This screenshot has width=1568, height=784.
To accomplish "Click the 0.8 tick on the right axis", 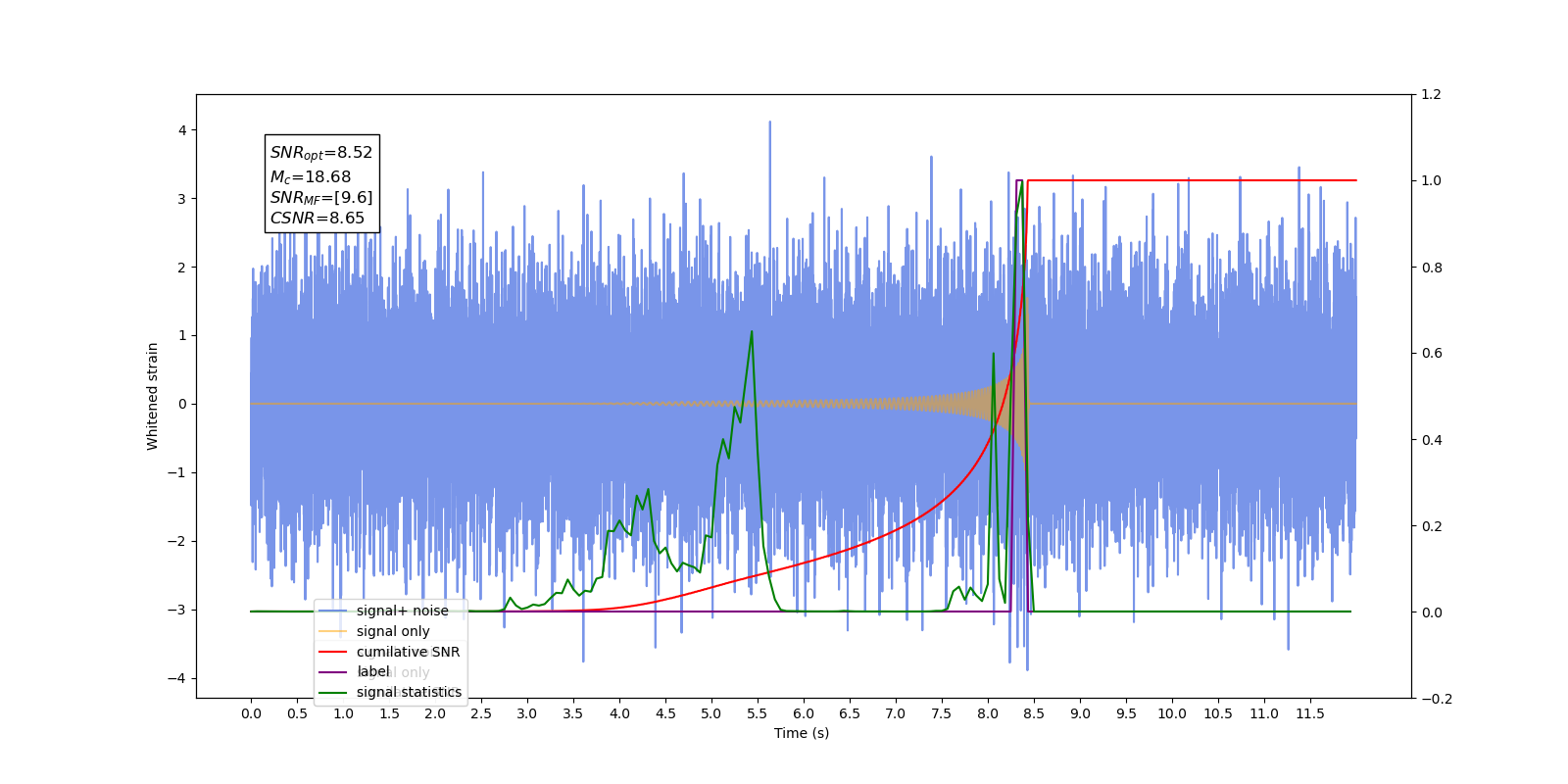I will click(x=1431, y=268).
